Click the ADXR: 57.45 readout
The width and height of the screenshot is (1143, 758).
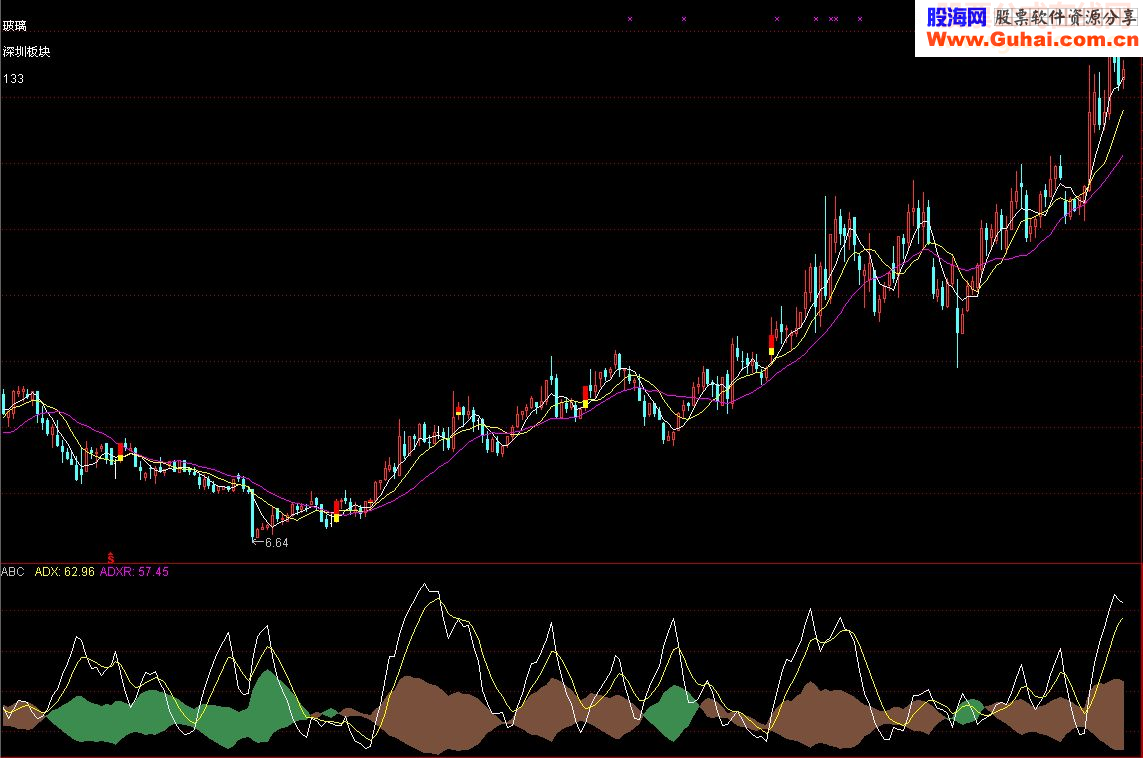(134, 571)
